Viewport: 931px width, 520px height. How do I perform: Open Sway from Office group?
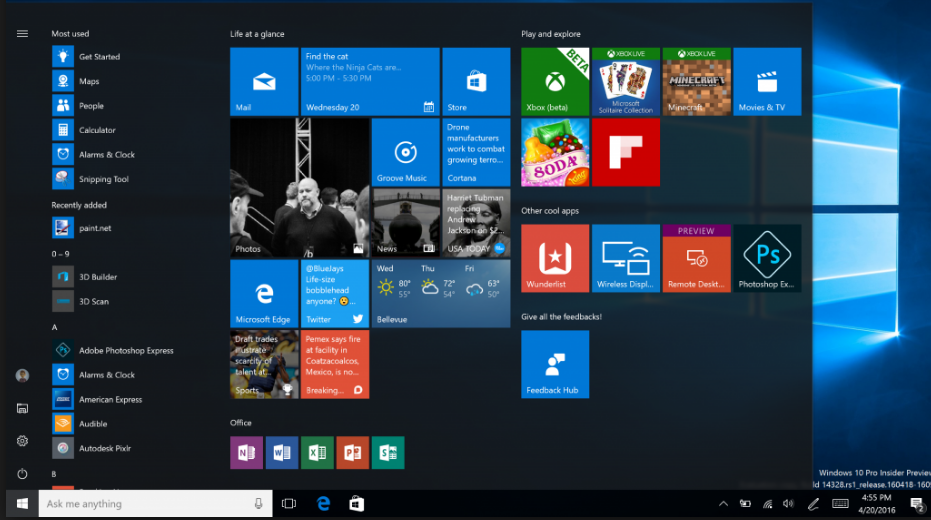coord(388,452)
